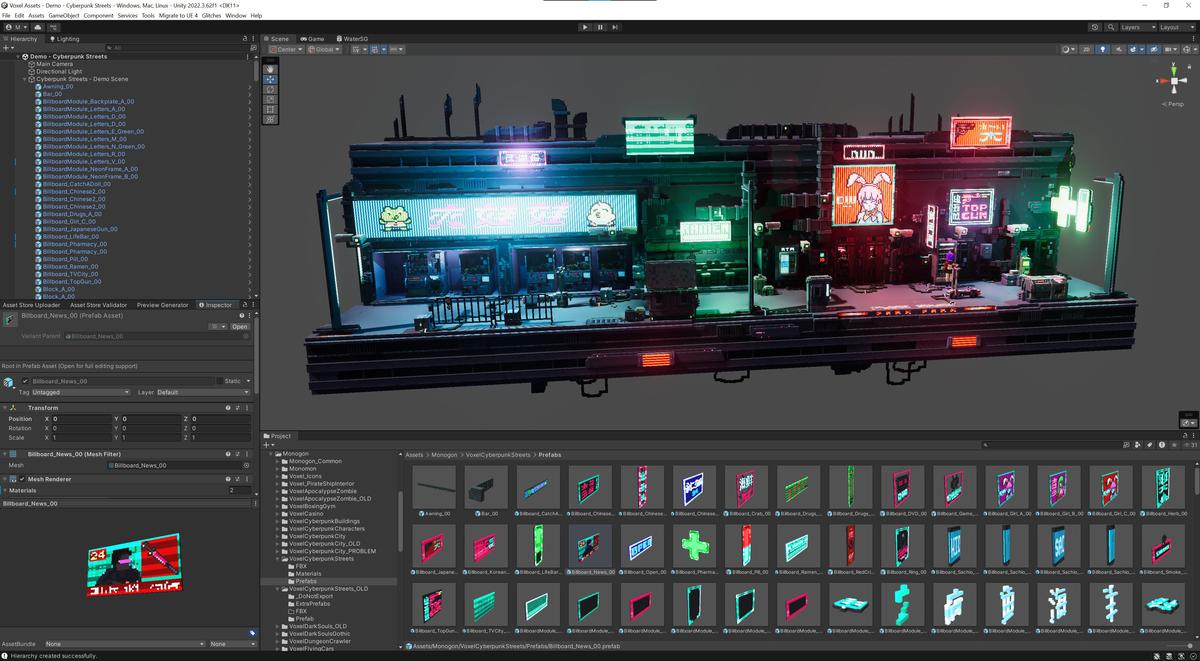Switch to the Lighting tab

tap(66, 39)
